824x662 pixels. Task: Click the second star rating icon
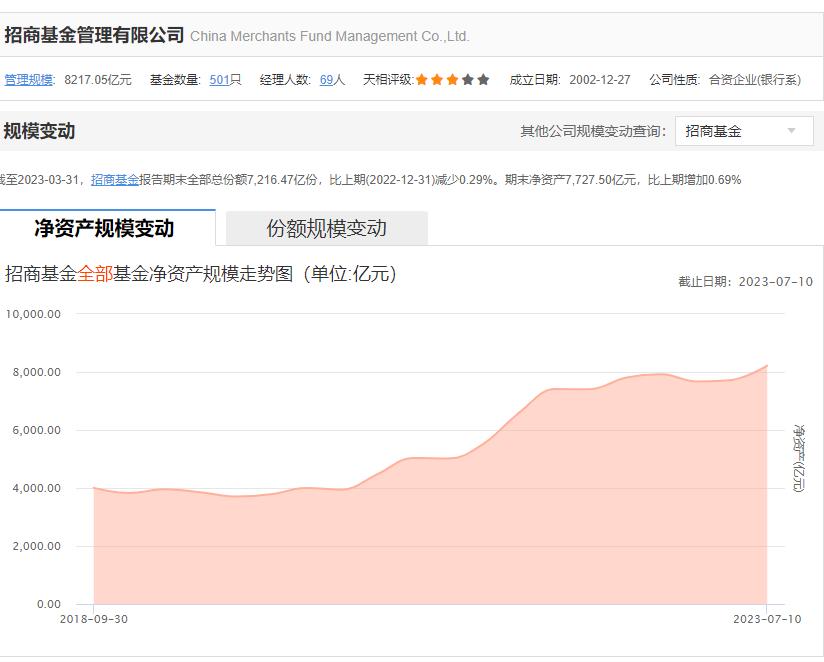coord(437,77)
